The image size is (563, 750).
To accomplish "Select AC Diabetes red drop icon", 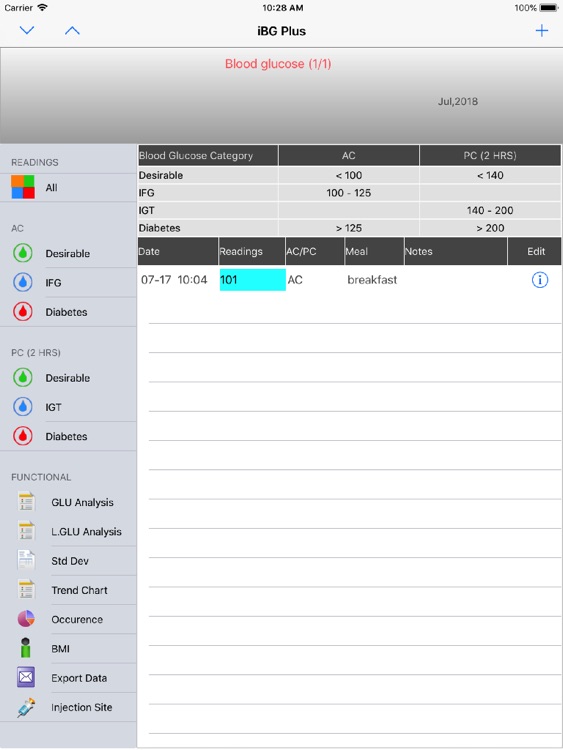I will pyautogui.click(x=22, y=312).
